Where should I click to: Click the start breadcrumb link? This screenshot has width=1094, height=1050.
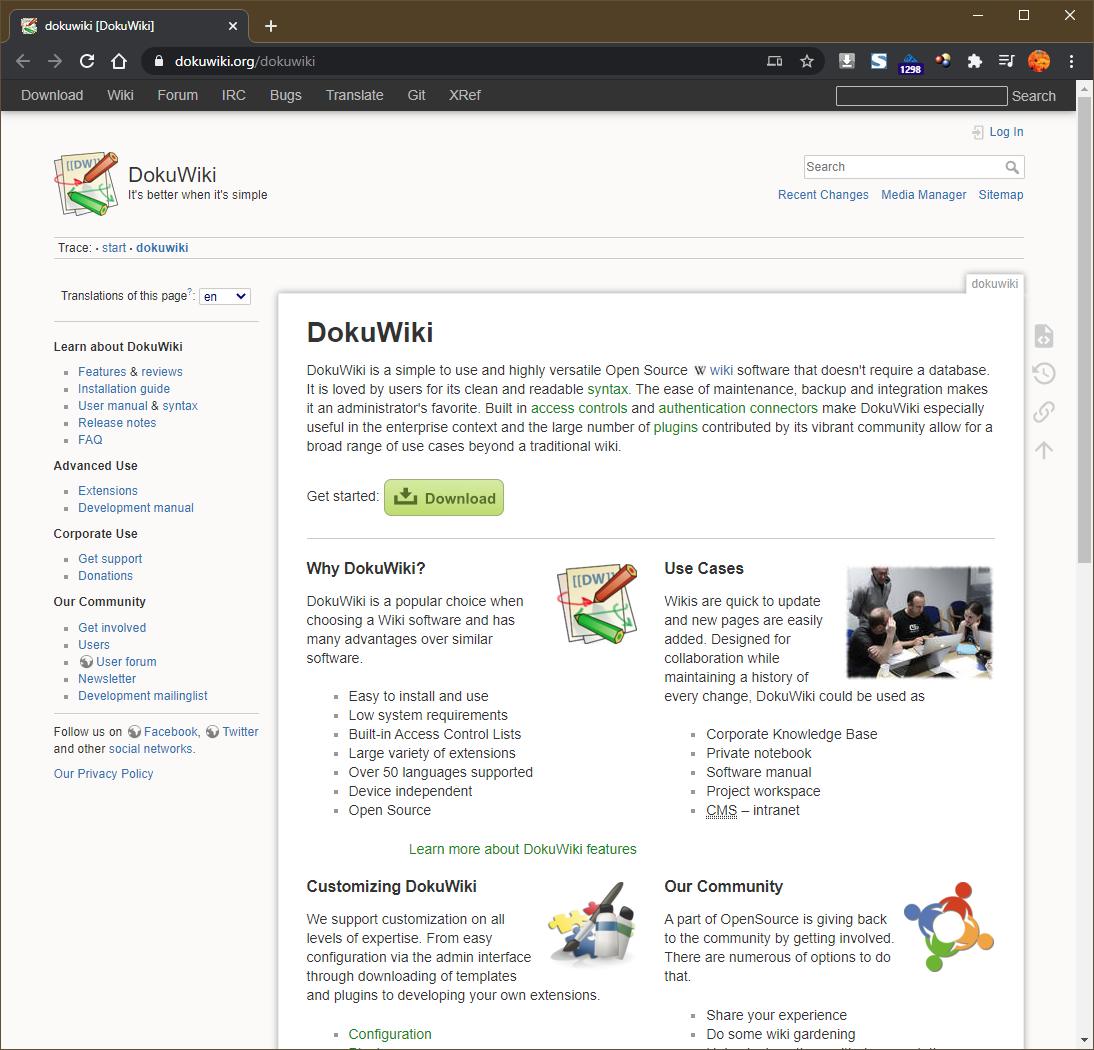coord(114,248)
